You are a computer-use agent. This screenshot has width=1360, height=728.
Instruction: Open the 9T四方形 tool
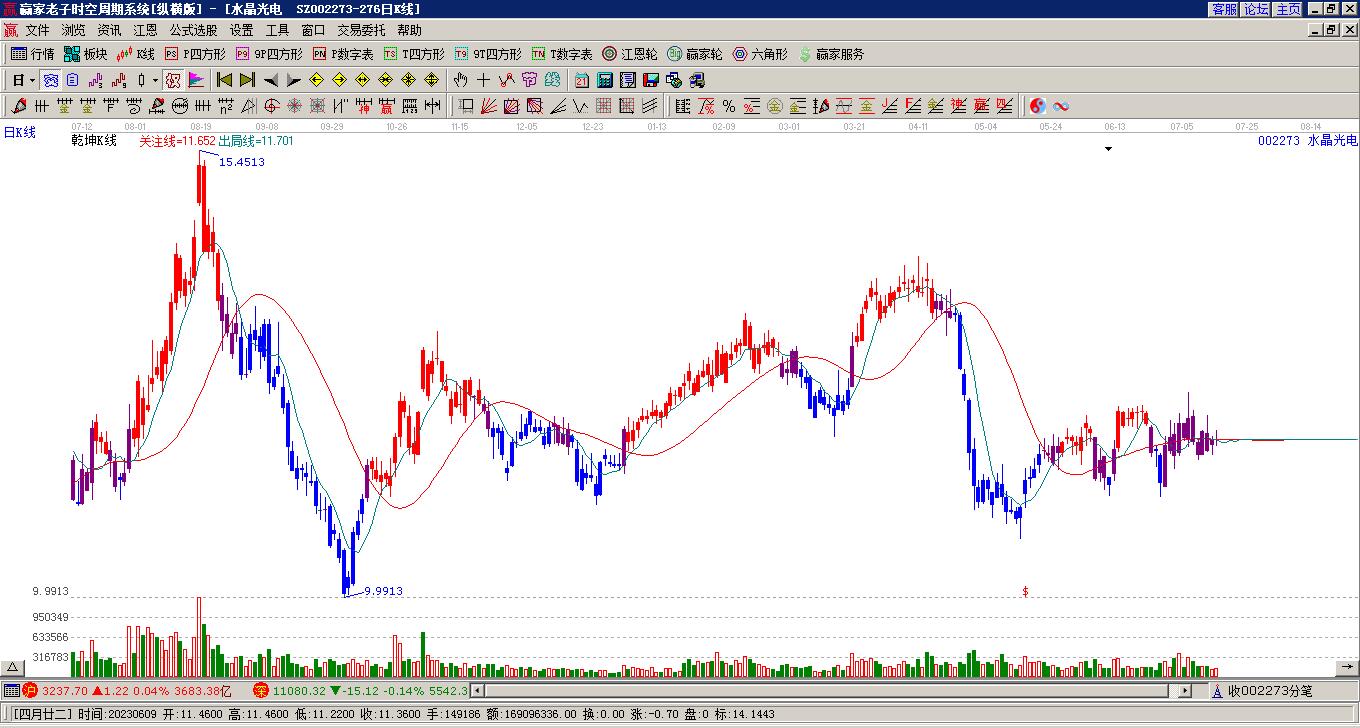488,54
